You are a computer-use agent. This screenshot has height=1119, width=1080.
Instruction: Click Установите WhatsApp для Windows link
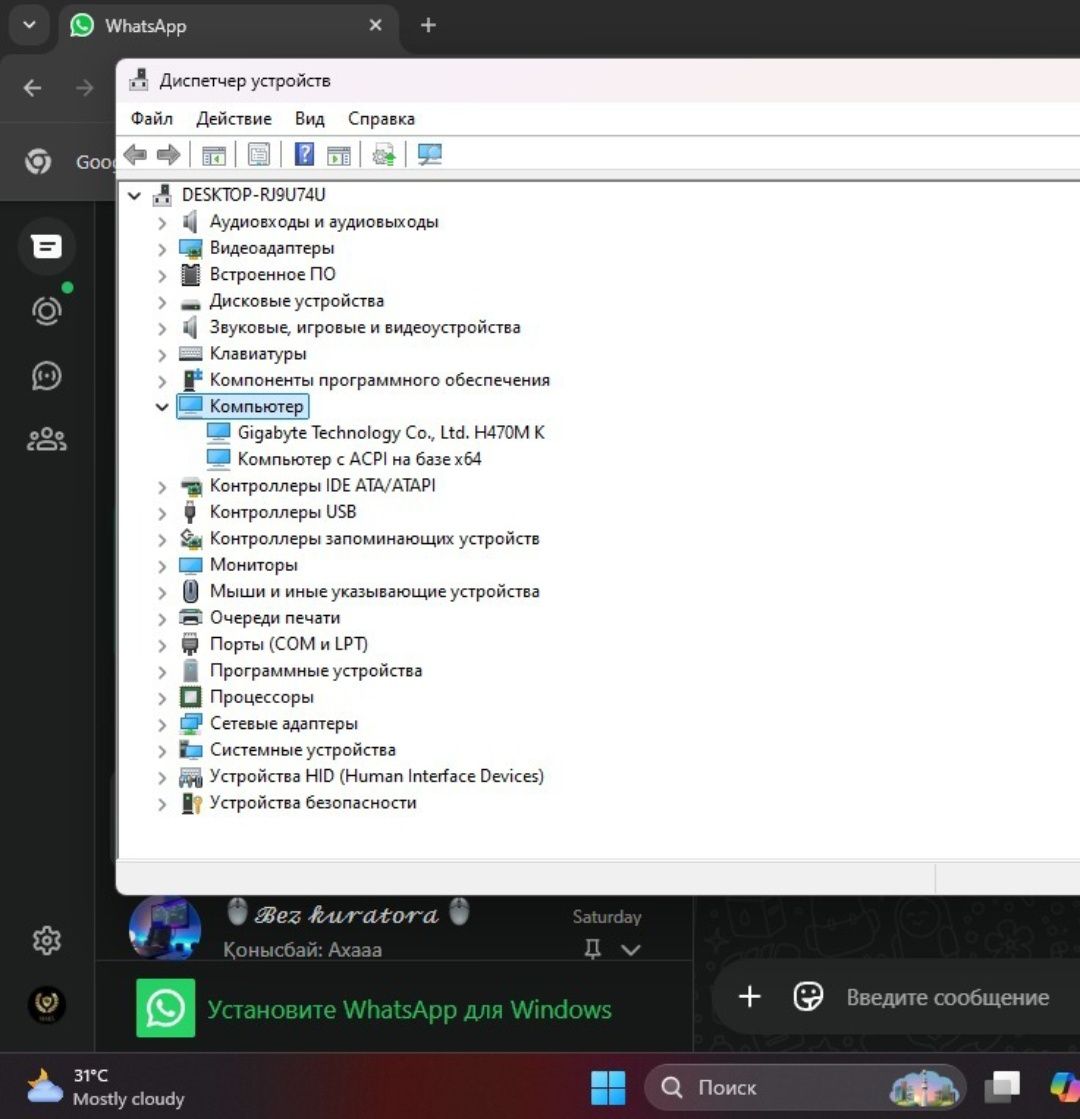click(409, 1009)
